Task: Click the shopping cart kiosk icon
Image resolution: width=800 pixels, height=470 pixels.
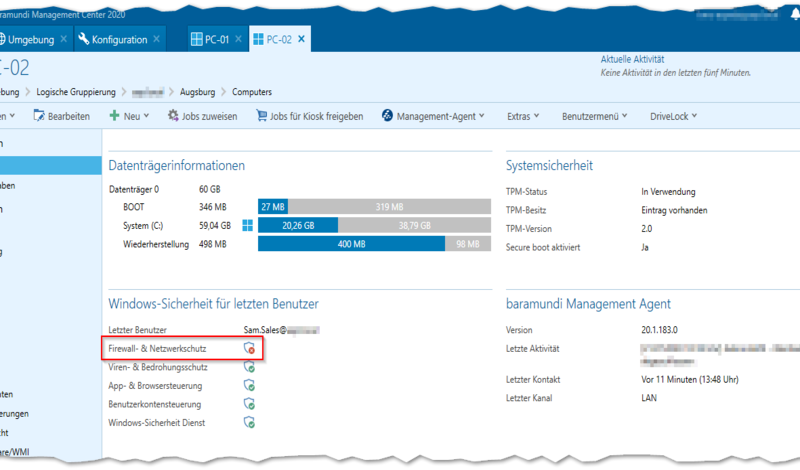Action: point(261,116)
